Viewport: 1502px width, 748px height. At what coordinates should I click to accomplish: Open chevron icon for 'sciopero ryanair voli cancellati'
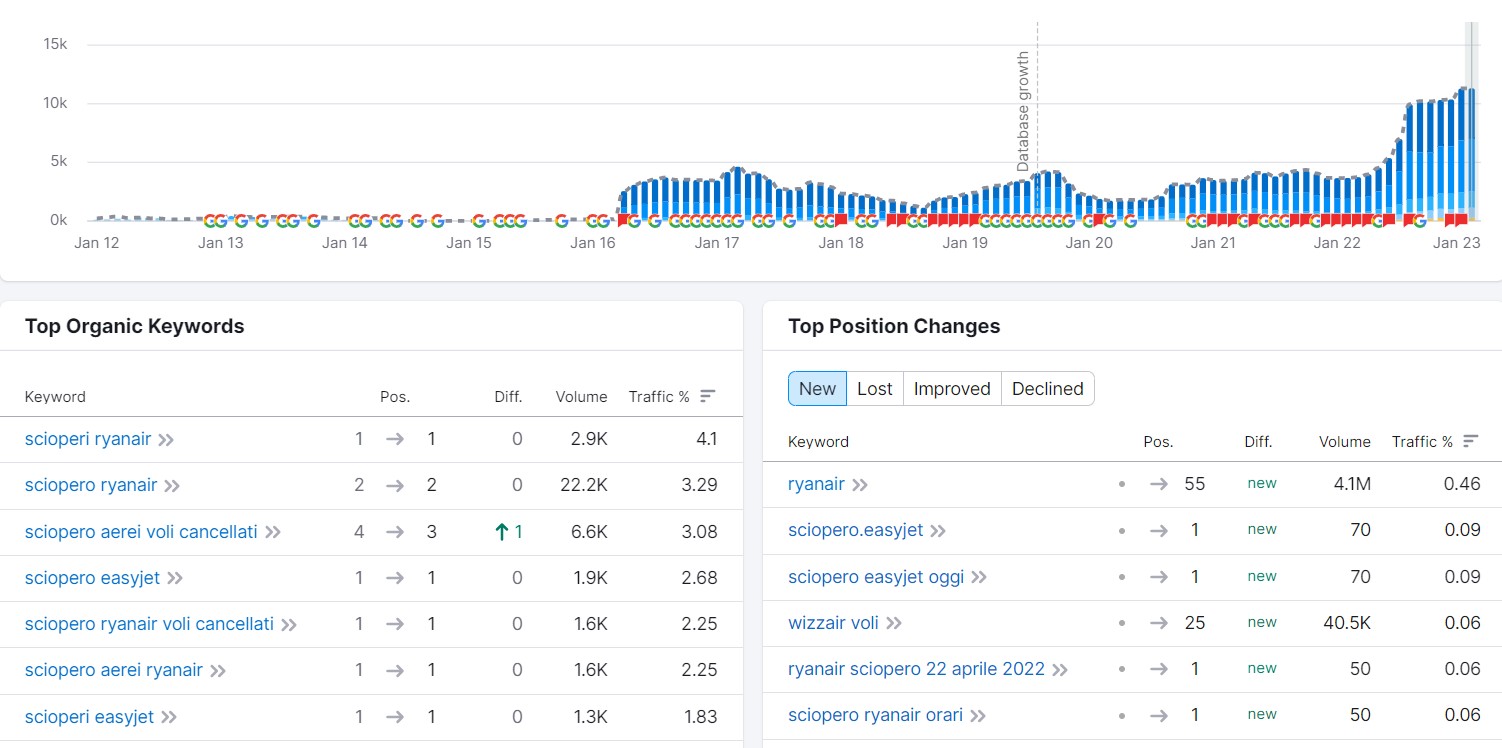point(289,625)
